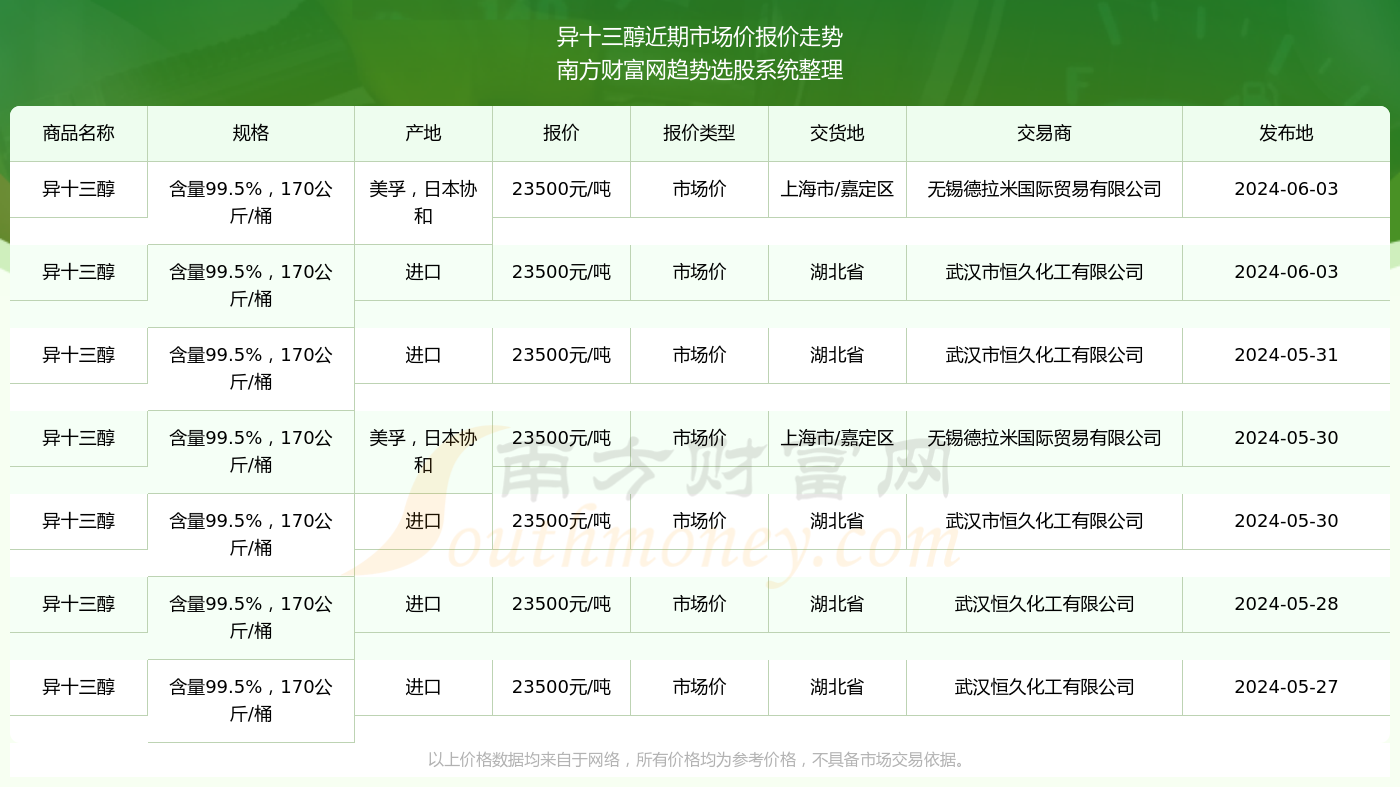
Task: Click the date 2024-05-28
Action: [x=1286, y=604]
